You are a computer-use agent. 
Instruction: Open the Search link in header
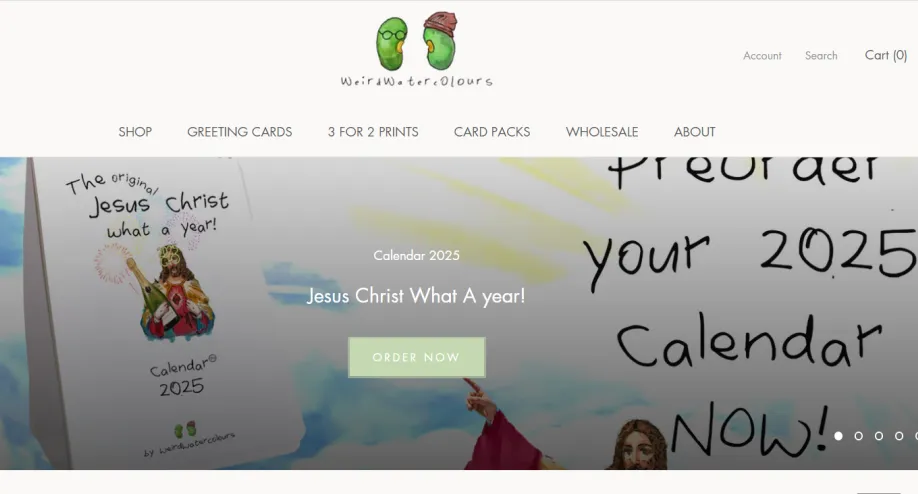tap(821, 56)
